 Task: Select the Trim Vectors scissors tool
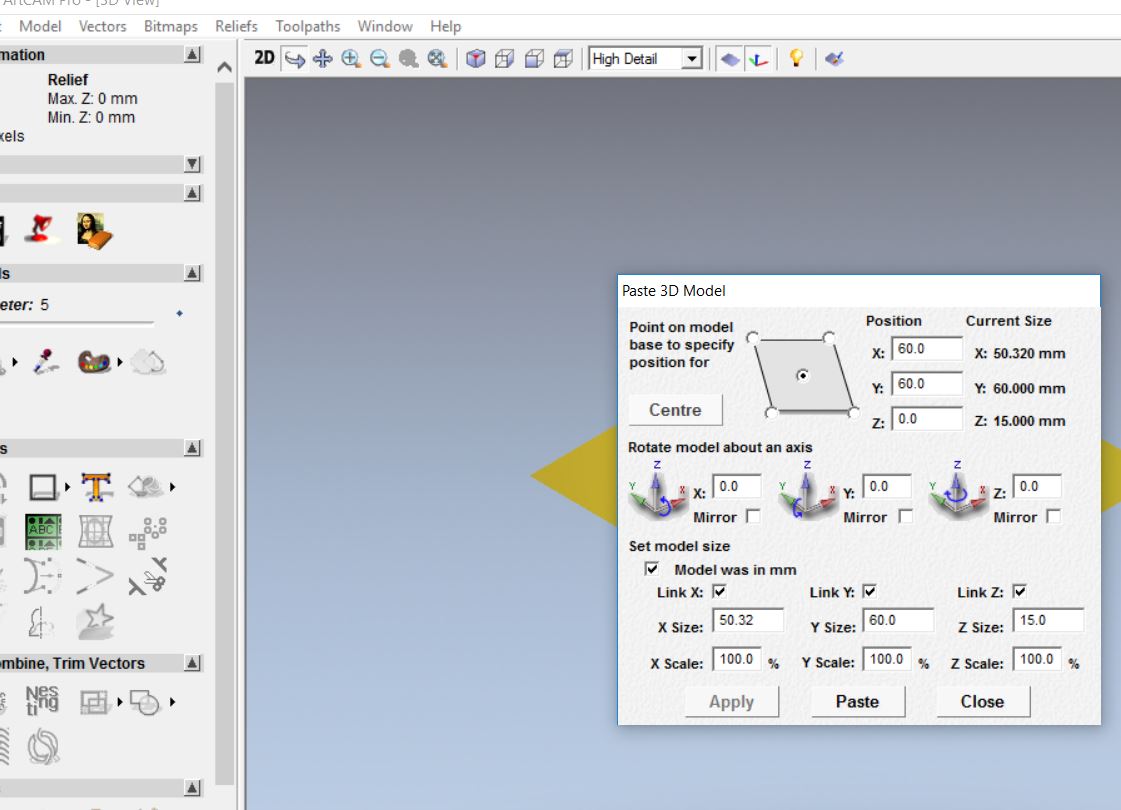148,576
